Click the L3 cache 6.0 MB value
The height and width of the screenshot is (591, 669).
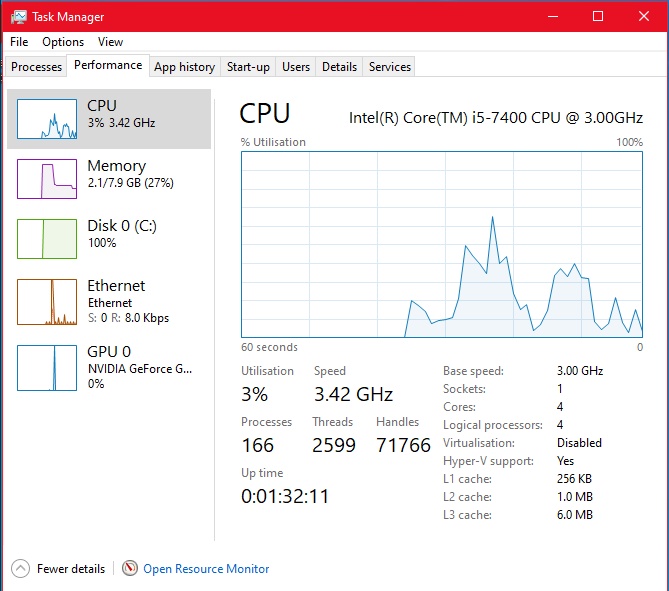575,515
